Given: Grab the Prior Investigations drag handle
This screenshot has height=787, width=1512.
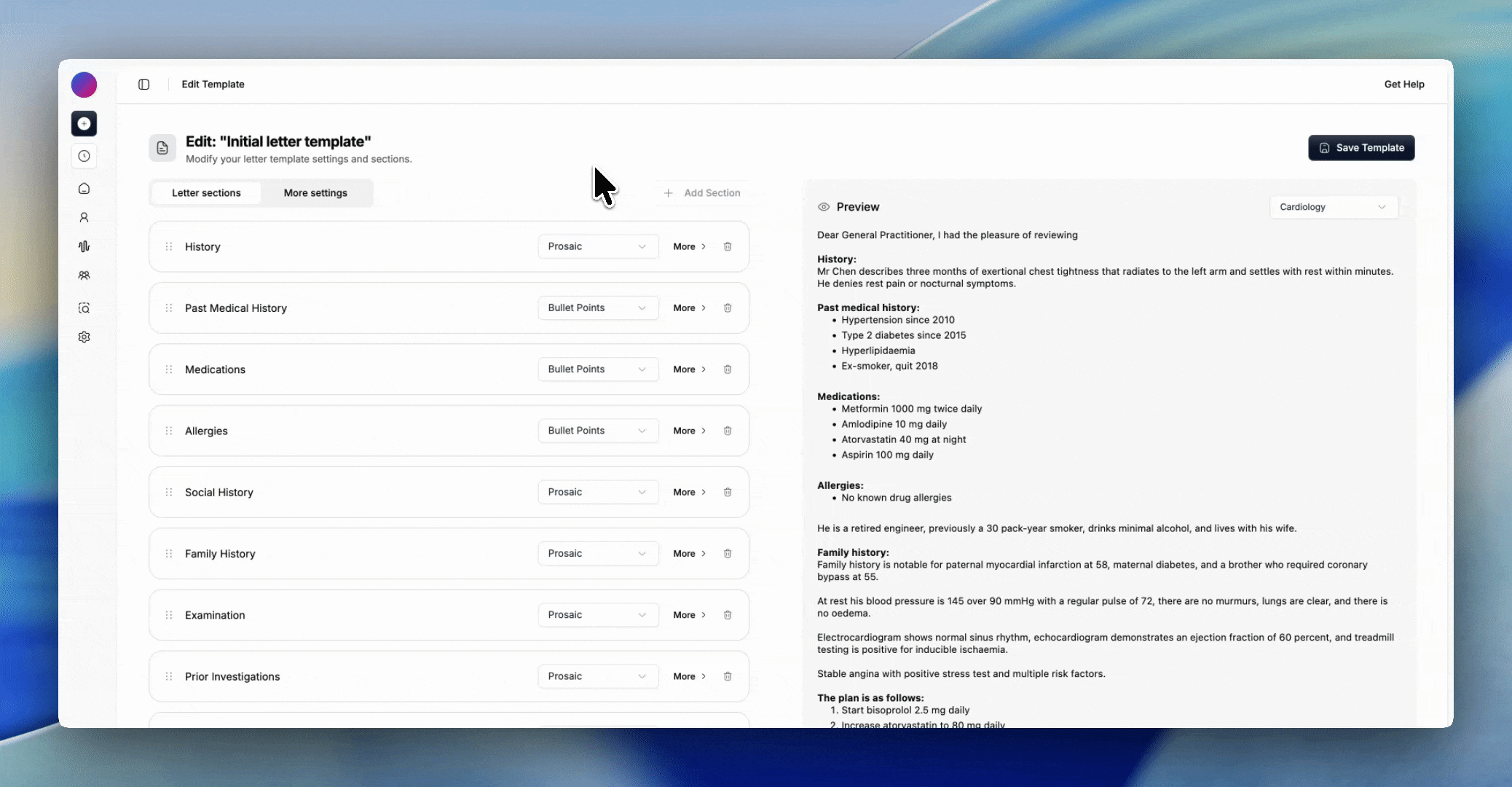Looking at the screenshot, I should click(x=169, y=676).
